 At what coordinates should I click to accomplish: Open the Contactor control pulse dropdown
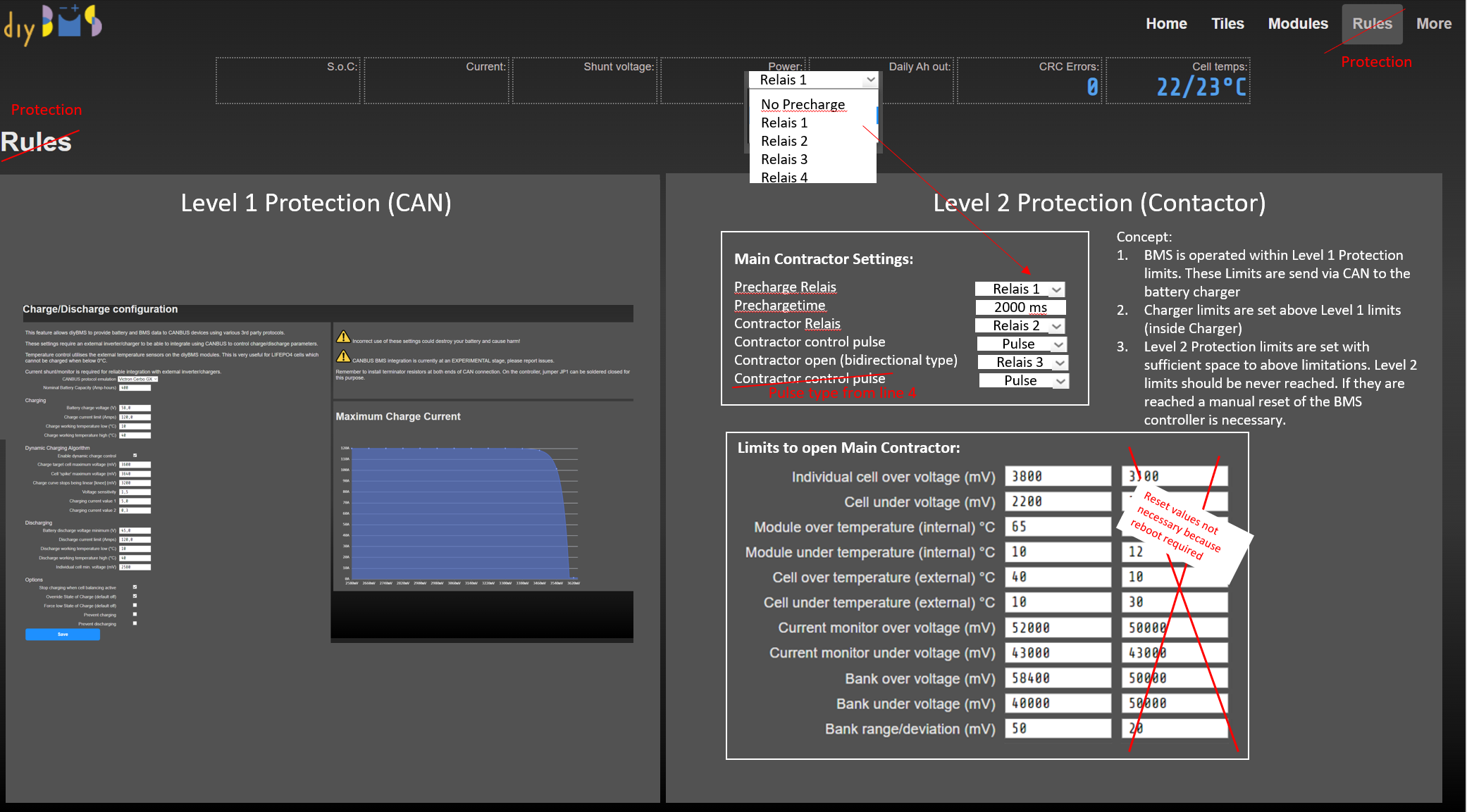click(1022, 344)
